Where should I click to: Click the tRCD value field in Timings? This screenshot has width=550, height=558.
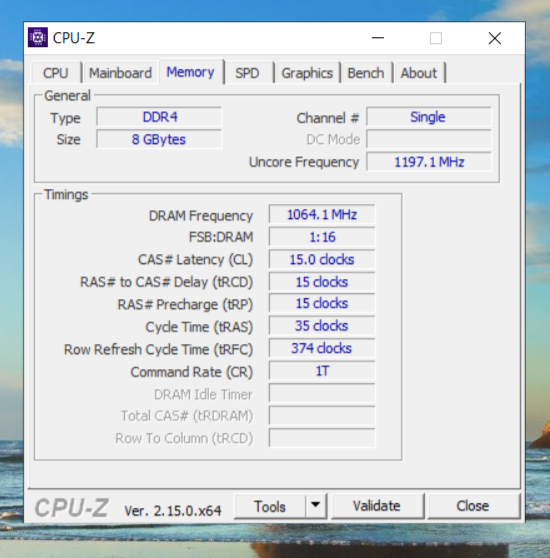[322, 282]
